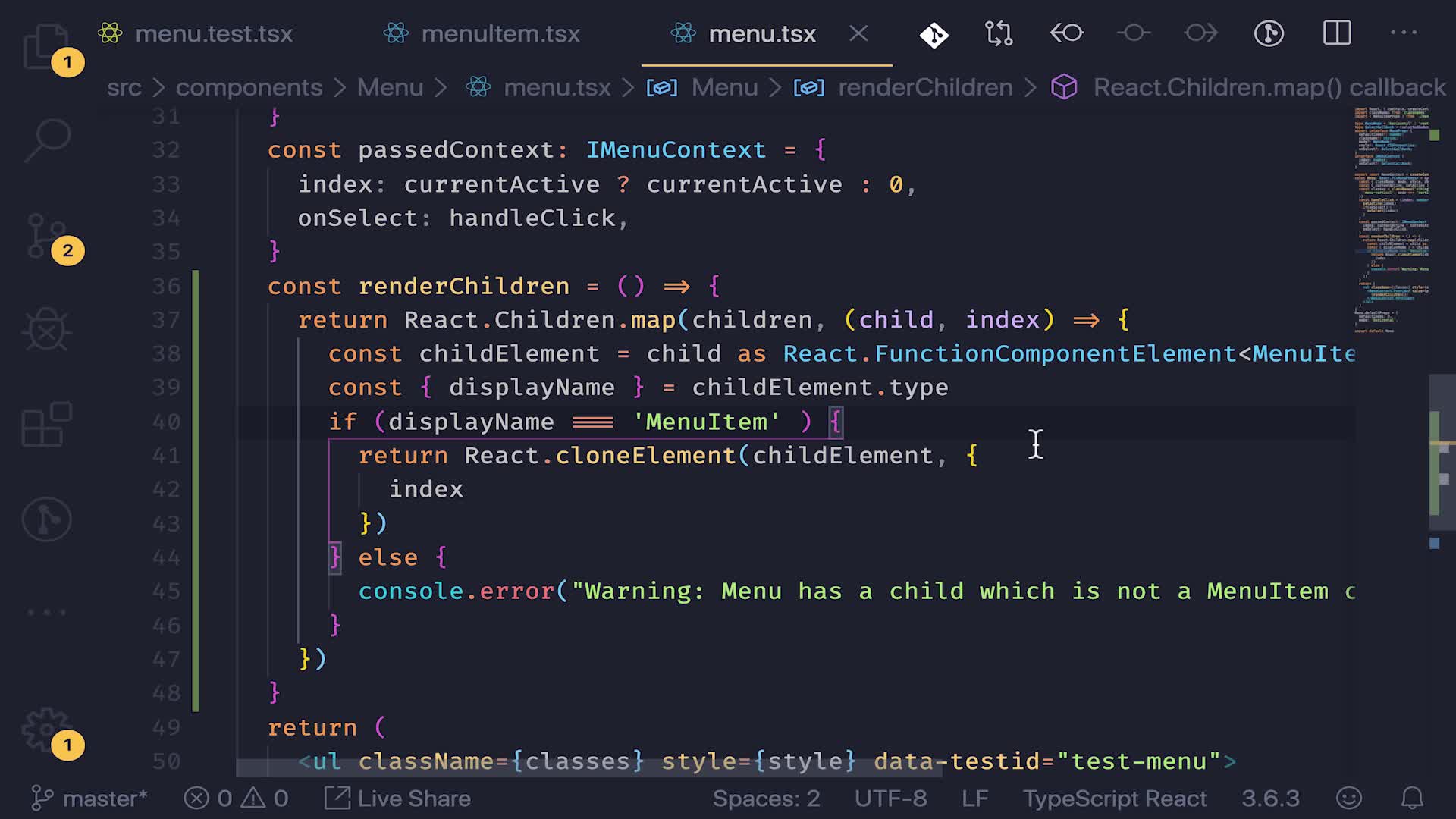Toggle split editor layout icon
The width and height of the screenshot is (1456, 819).
1337,33
